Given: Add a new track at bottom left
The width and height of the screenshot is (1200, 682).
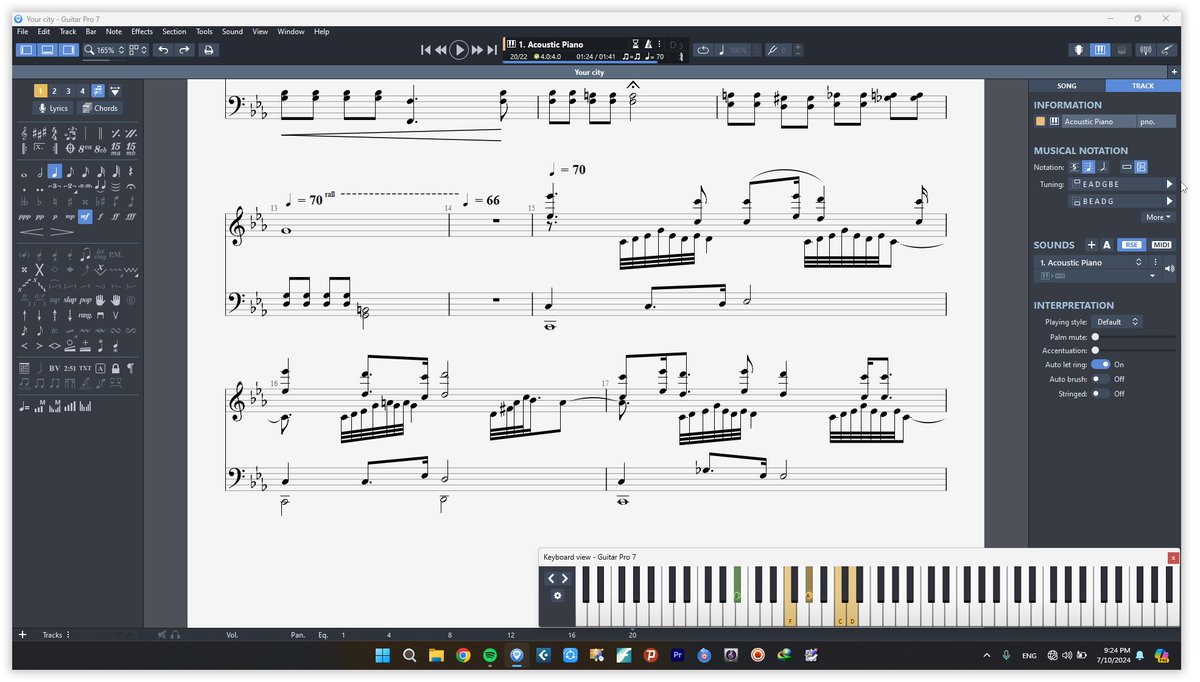Looking at the screenshot, I should click(x=22, y=635).
